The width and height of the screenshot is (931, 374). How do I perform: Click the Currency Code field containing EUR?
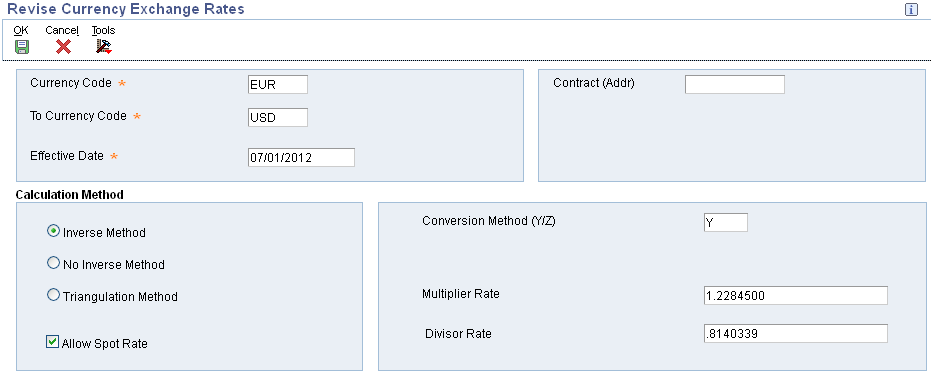[278, 84]
